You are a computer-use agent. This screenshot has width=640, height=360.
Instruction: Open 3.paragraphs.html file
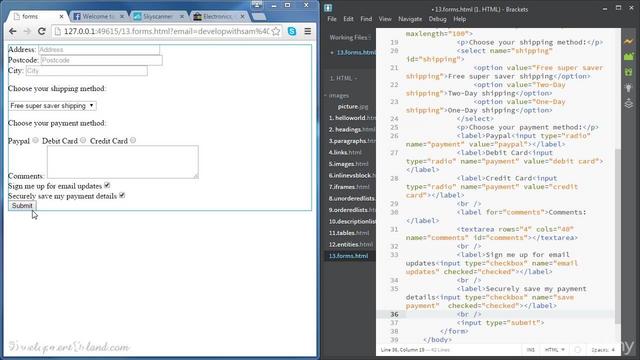[x=352, y=141]
